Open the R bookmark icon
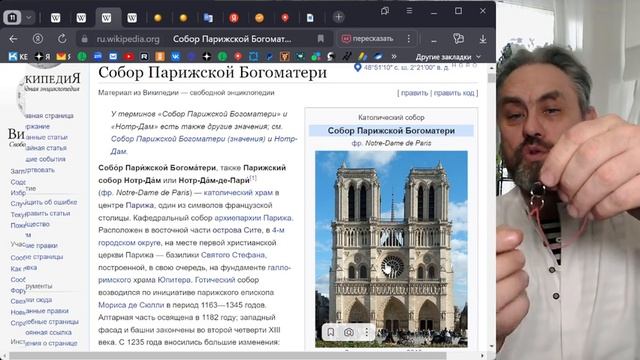Viewport: 640px width, 360px height. [x=144, y=56]
